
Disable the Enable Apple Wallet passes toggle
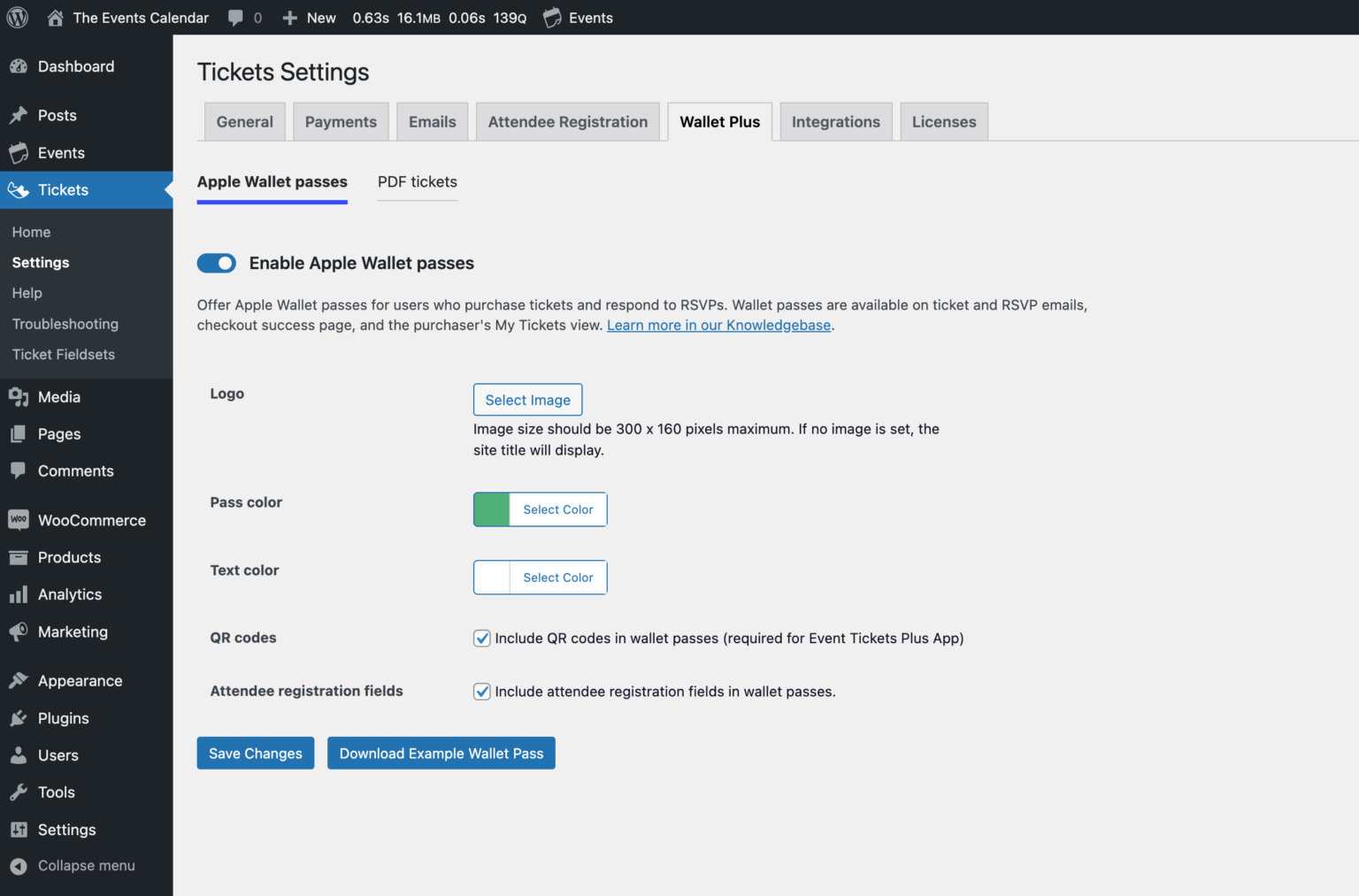pyautogui.click(x=217, y=263)
